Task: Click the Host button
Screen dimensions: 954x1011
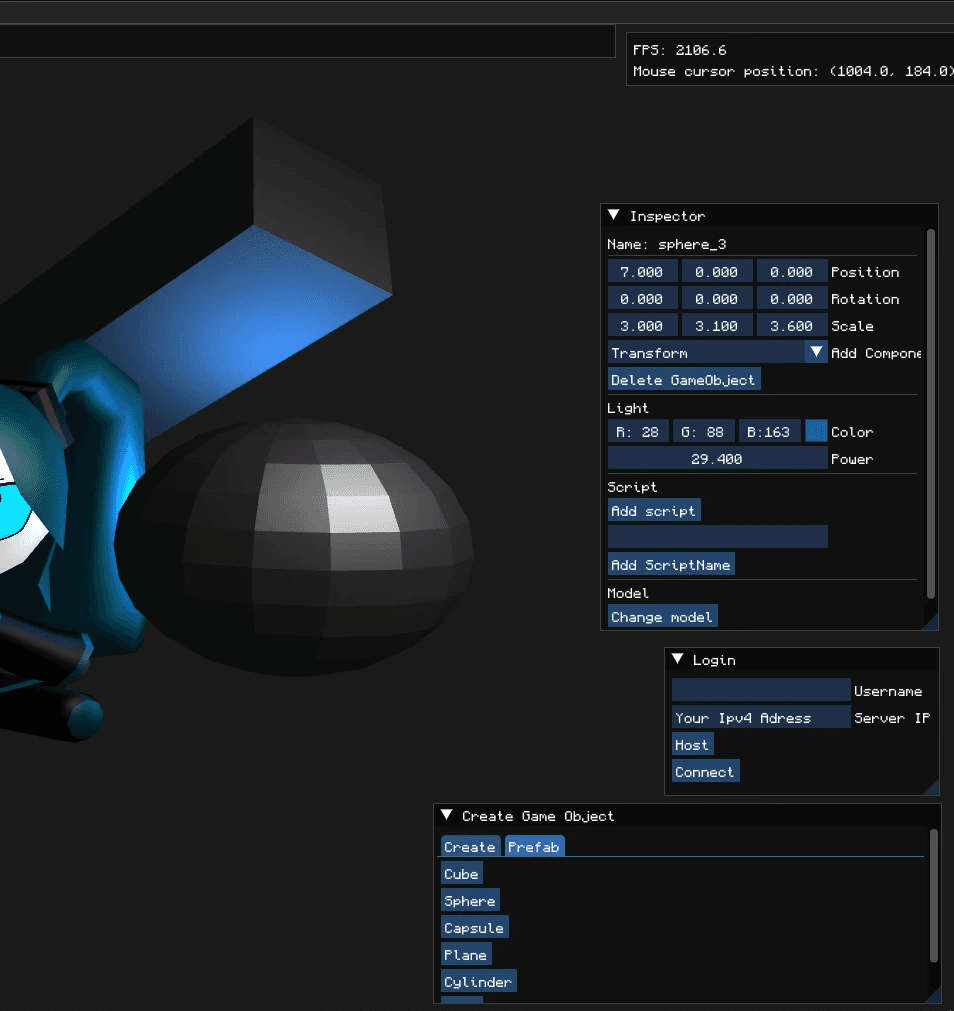Action: 692,745
